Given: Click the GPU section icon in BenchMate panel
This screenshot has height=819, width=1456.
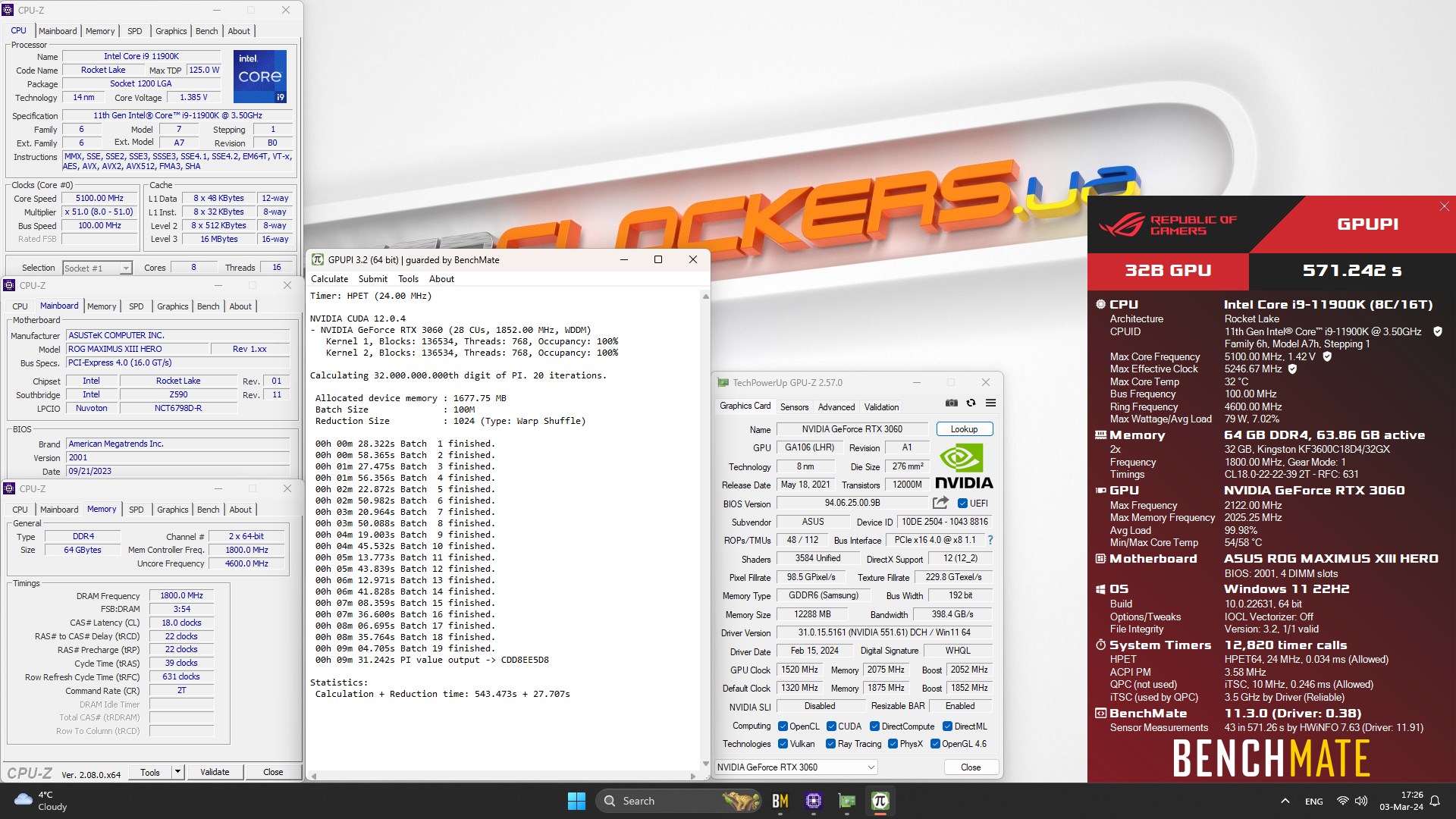Looking at the screenshot, I should click(x=1100, y=491).
